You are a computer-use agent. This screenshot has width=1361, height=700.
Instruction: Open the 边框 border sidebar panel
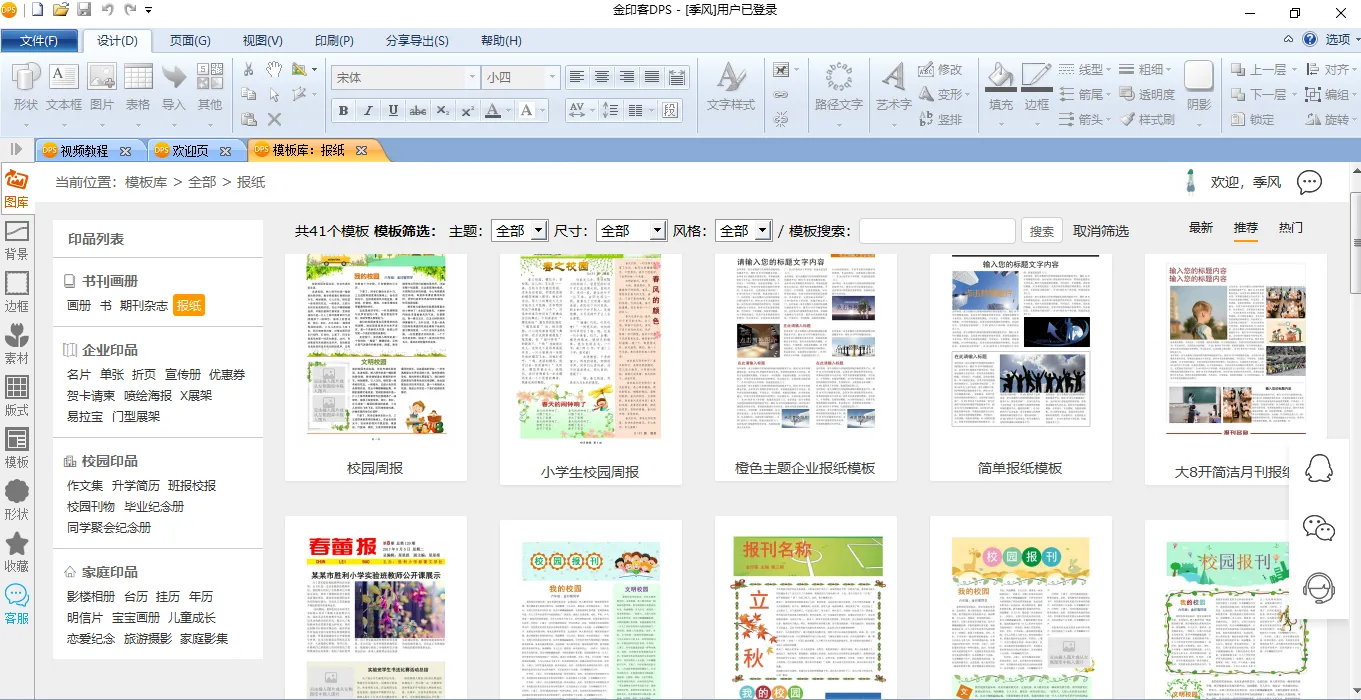point(17,292)
